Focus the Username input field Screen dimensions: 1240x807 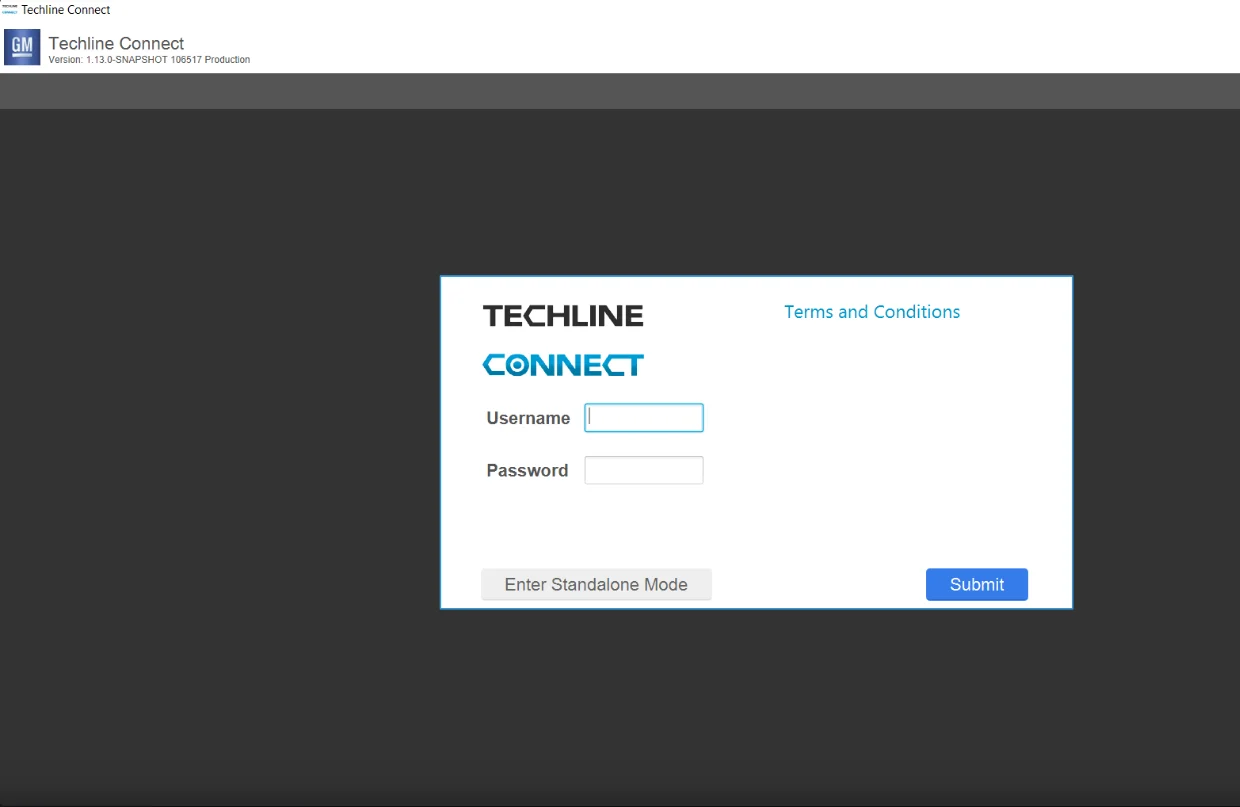point(644,418)
